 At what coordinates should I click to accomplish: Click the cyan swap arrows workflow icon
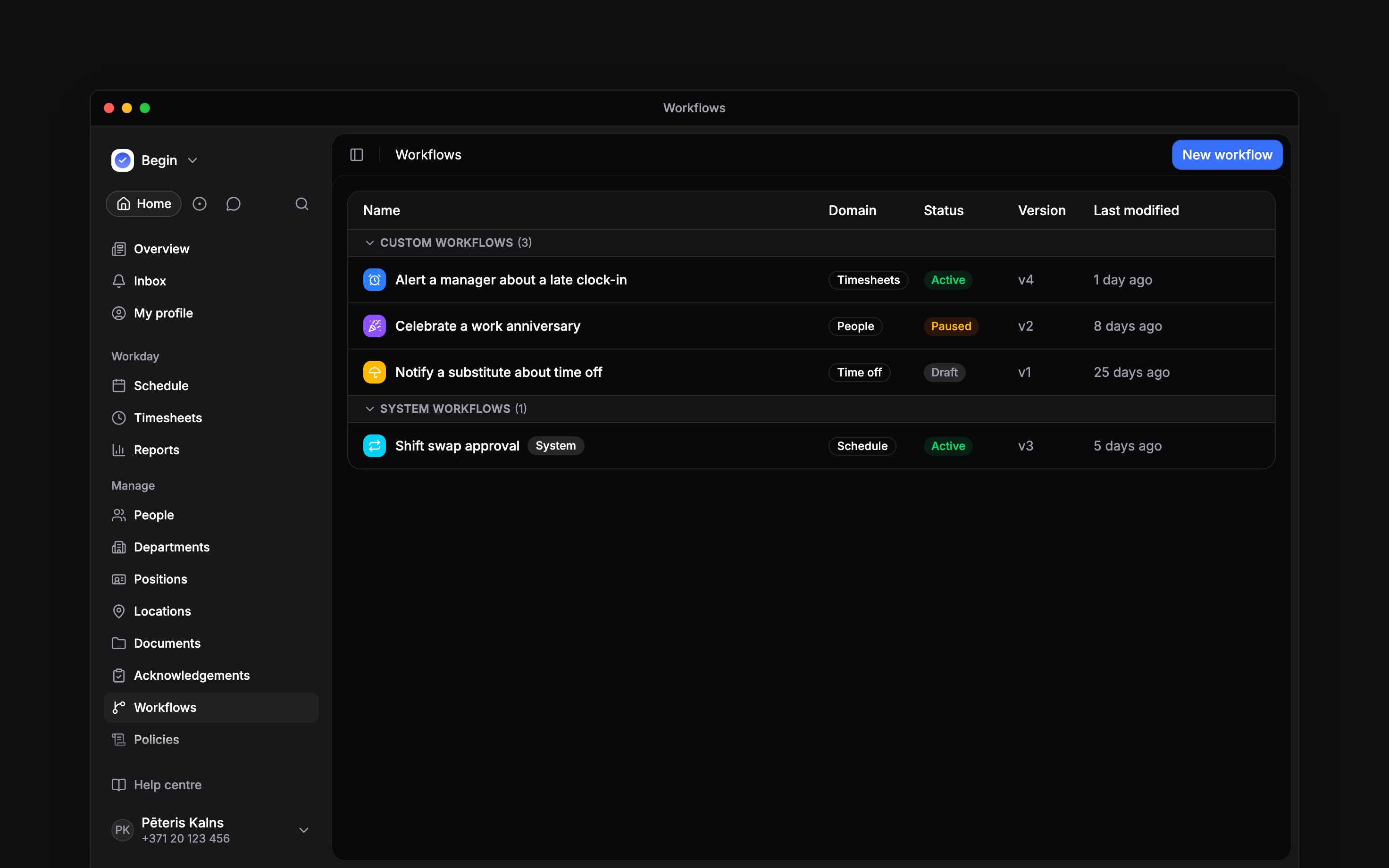[374, 446]
